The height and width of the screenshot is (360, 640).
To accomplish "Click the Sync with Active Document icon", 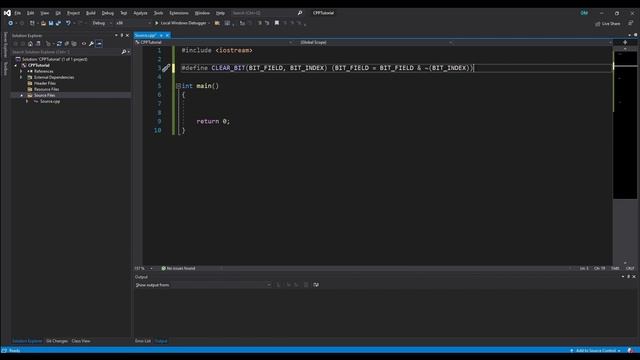I will [59, 44].
